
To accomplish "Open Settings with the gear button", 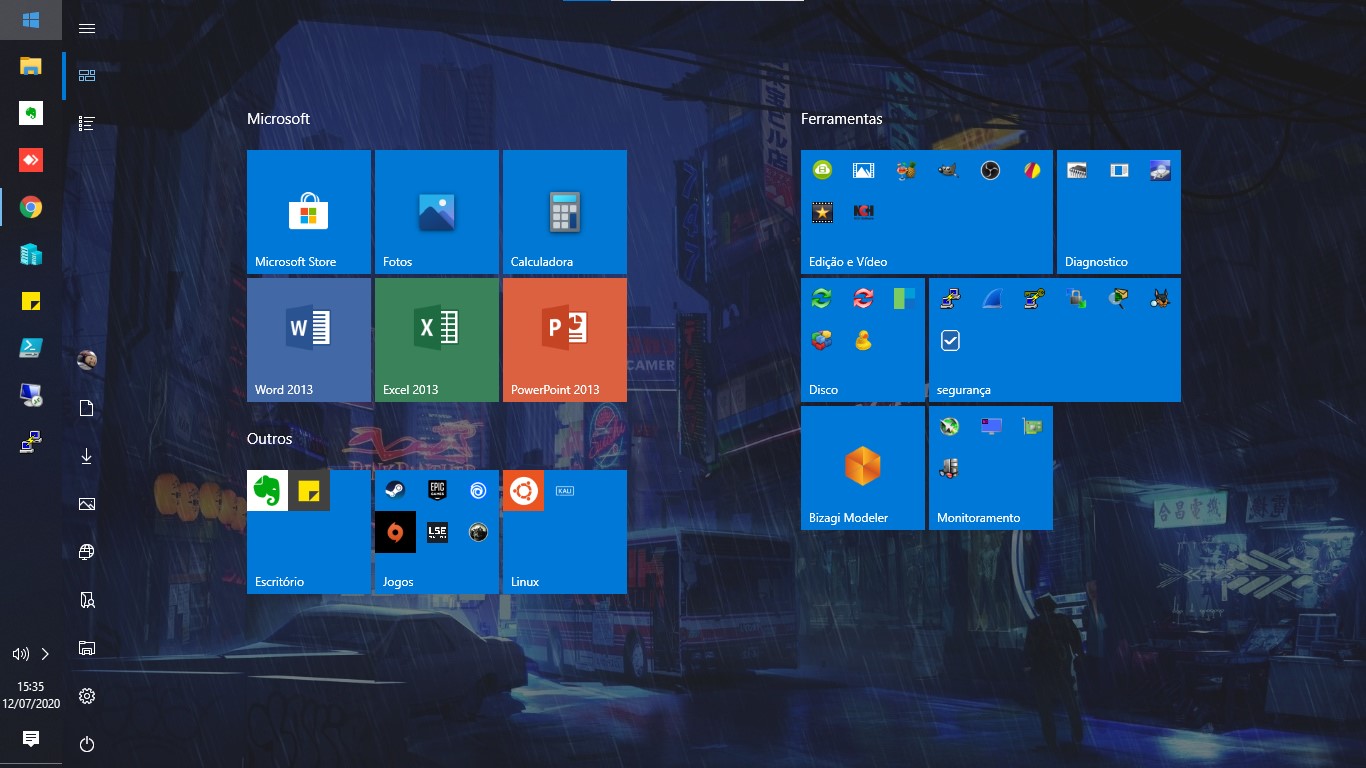I will click(87, 696).
